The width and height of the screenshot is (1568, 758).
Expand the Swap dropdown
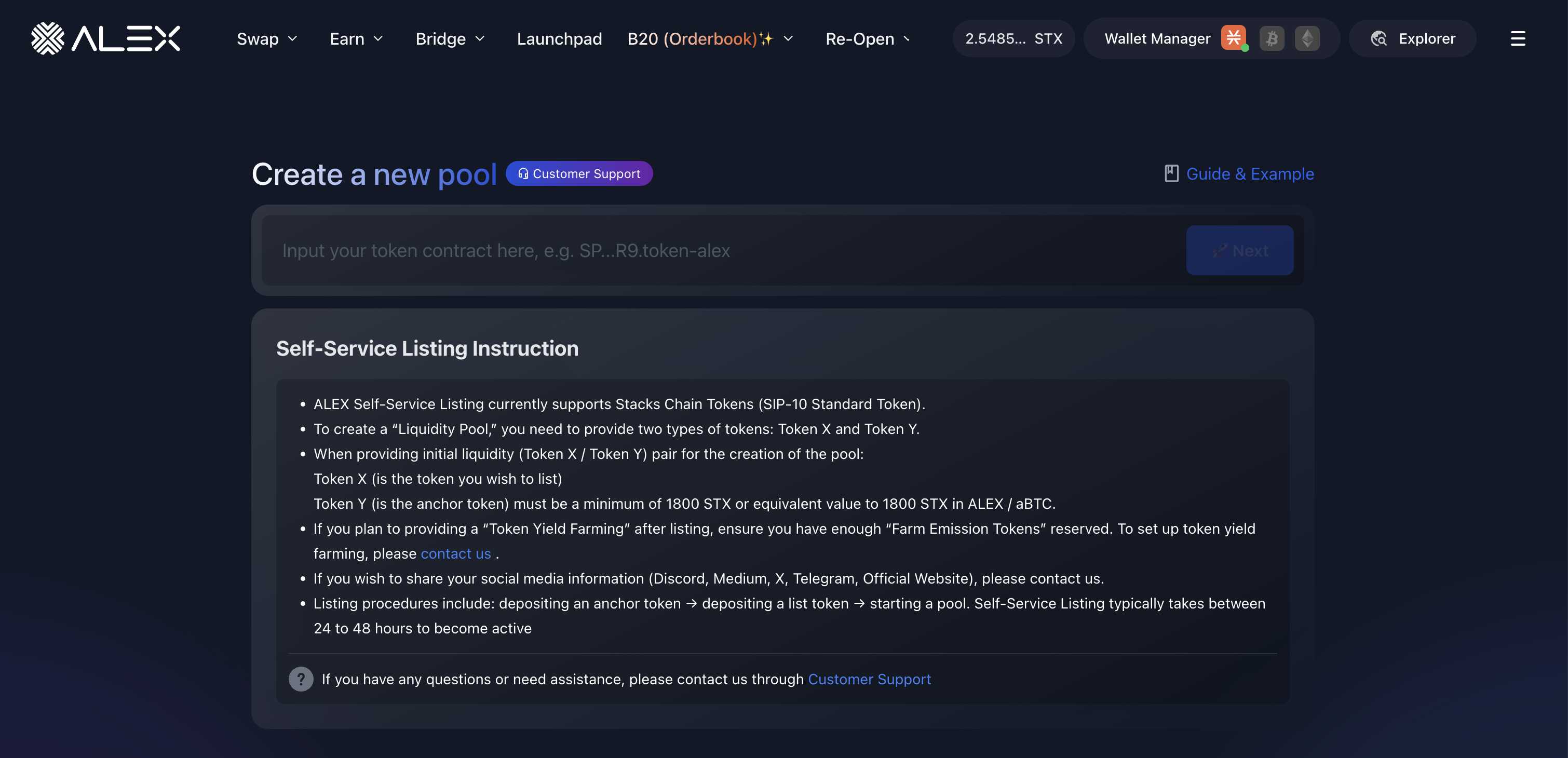266,38
